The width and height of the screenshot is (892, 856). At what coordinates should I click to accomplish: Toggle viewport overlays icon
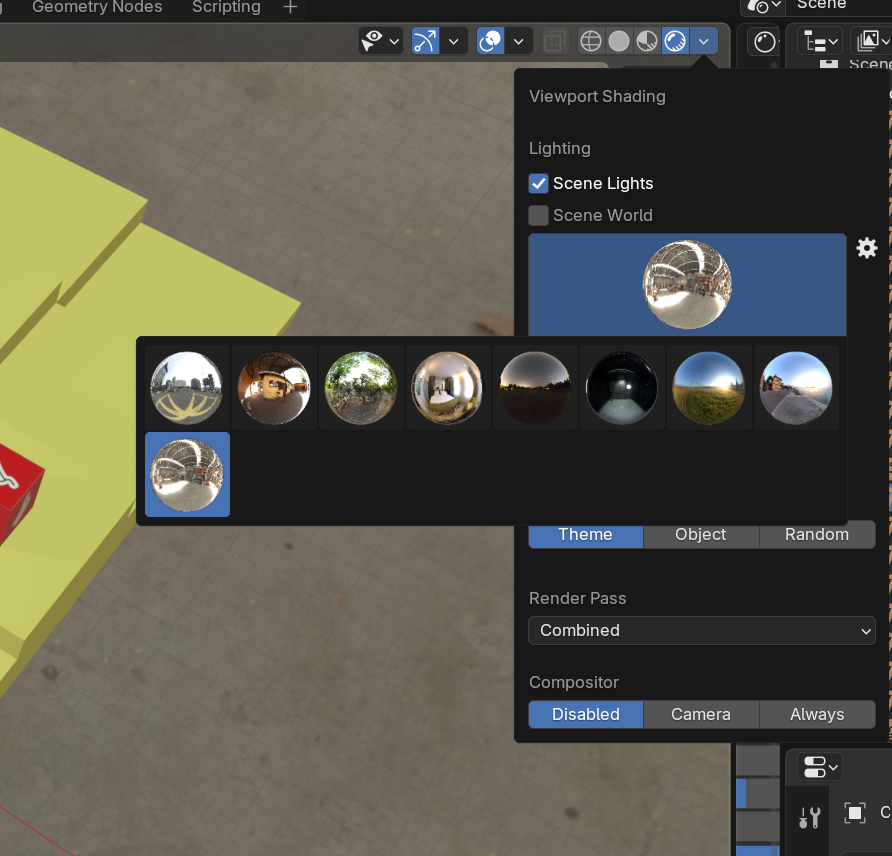[490, 41]
